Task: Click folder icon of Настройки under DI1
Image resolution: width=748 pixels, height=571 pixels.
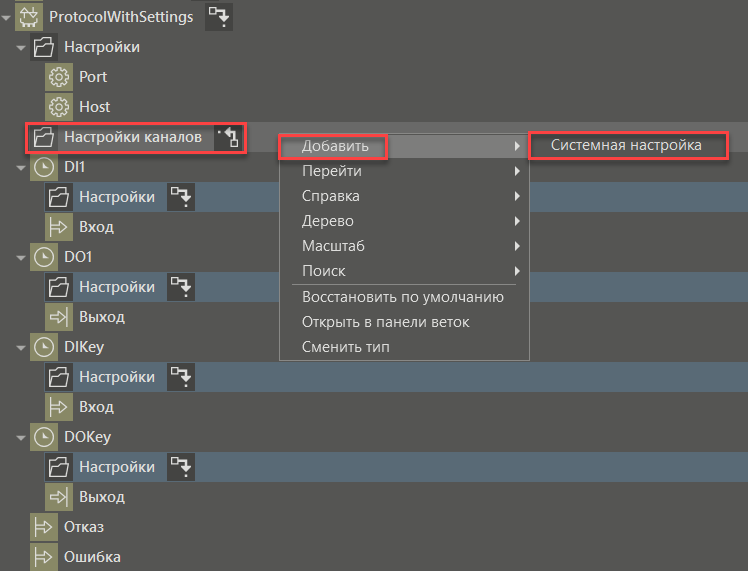Action: click(x=59, y=197)
